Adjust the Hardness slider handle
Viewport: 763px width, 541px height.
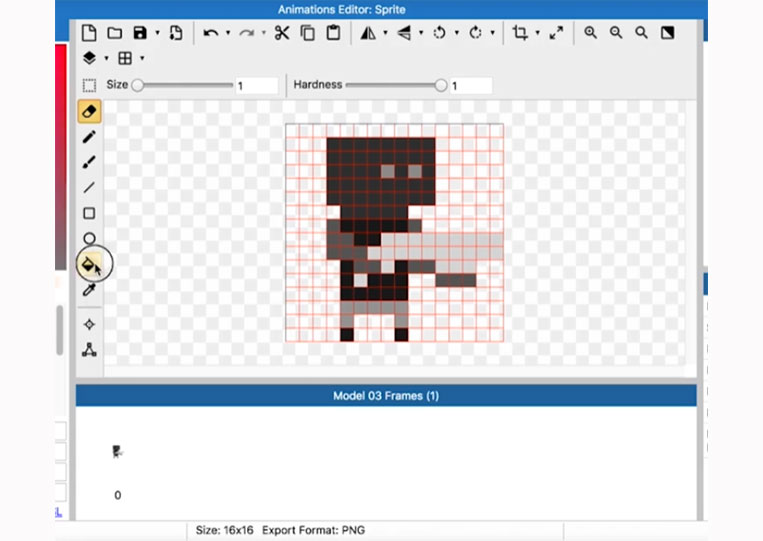[441, 85]
